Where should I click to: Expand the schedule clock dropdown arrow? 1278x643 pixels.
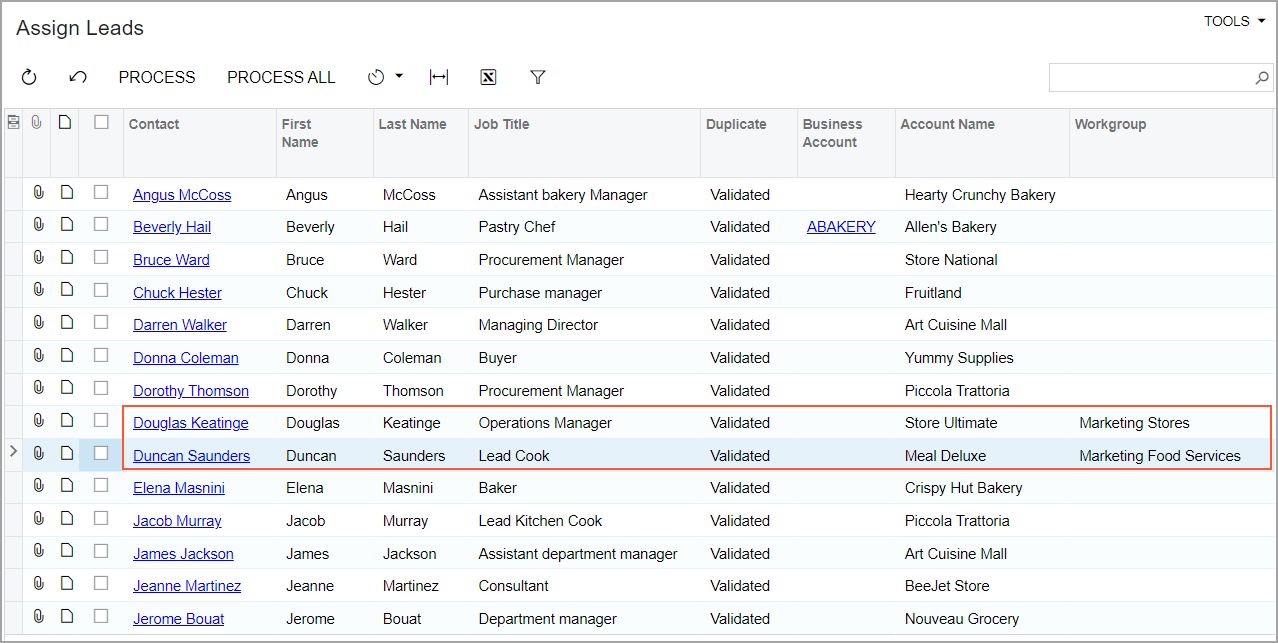tap(399, 77)
